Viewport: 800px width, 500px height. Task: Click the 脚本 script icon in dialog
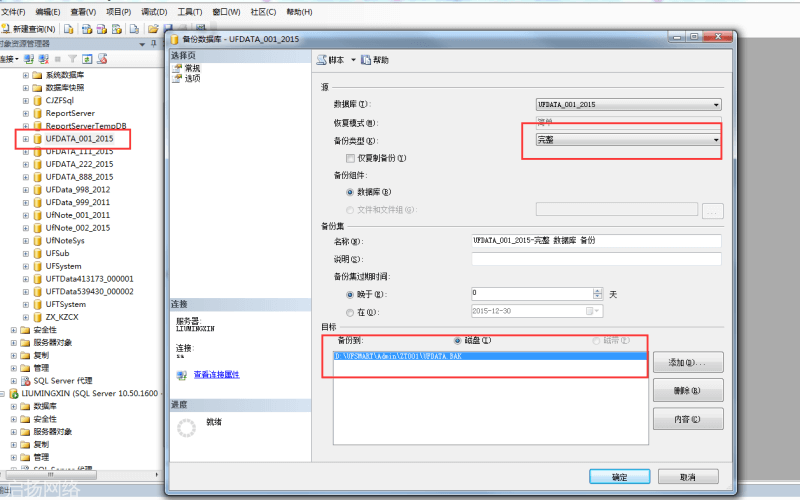click(x=321, y=60)
